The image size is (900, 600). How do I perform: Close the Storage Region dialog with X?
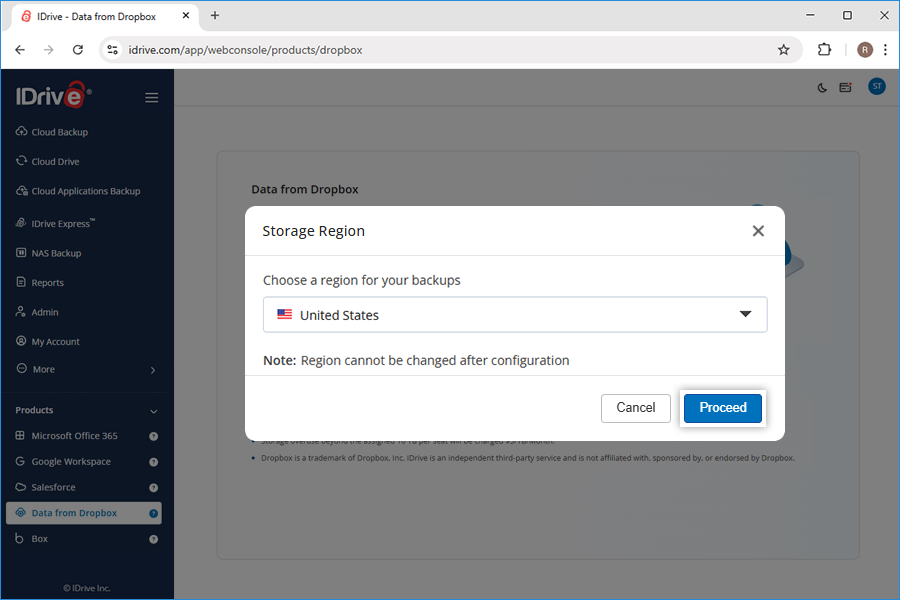click(x=758, y=231)
